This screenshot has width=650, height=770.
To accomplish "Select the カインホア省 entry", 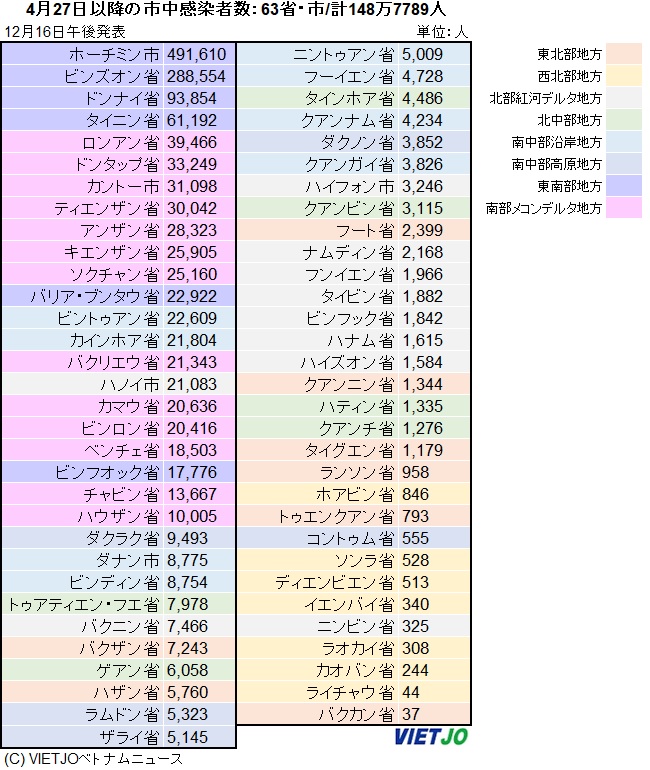I will point(114,340).
